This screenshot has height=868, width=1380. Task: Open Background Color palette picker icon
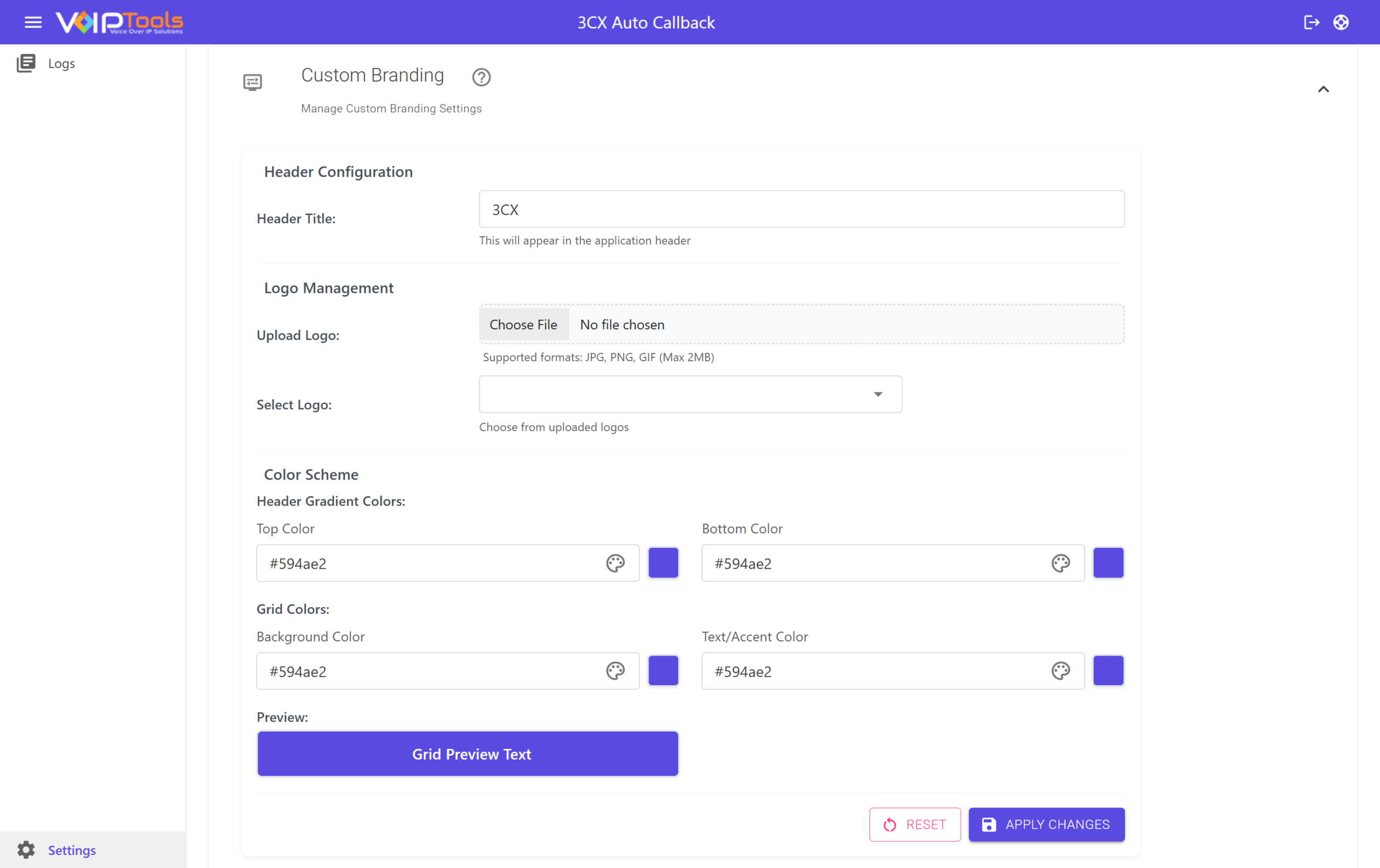(616, 671)
